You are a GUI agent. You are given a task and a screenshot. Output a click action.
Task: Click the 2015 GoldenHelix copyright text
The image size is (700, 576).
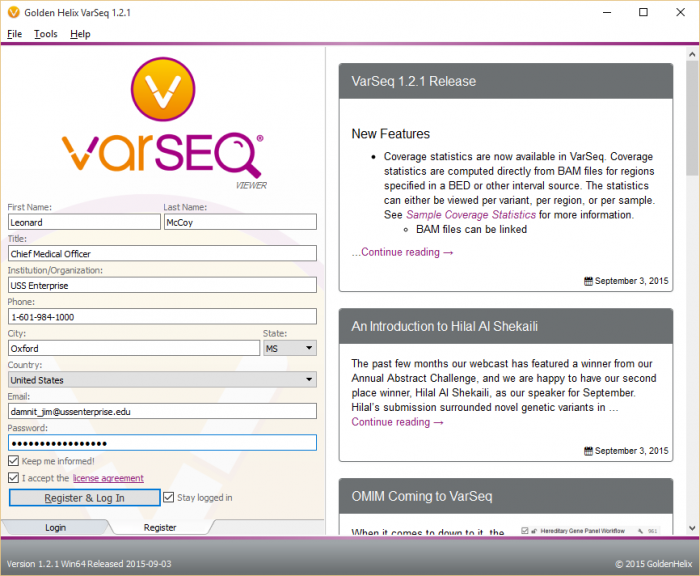click(654, 563)
